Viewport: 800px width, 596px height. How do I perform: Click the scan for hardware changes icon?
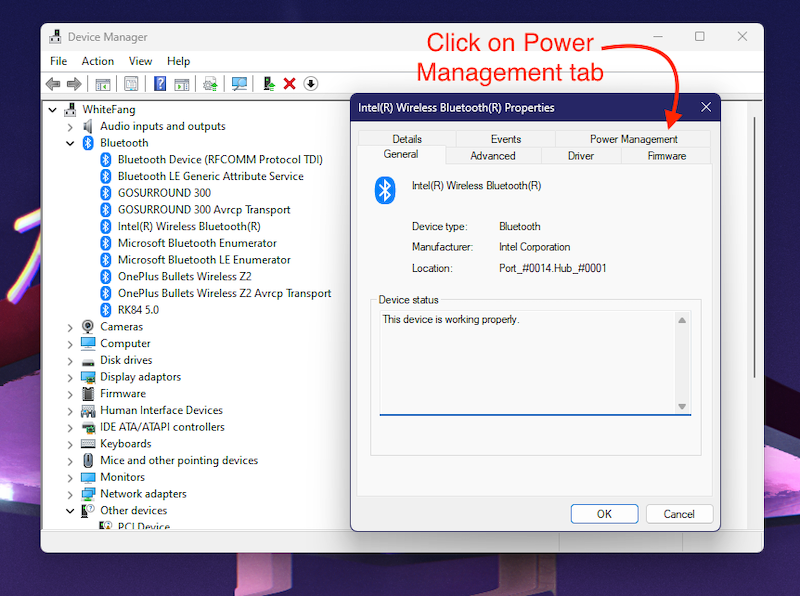pyautogui.click(x=239, y=84)
